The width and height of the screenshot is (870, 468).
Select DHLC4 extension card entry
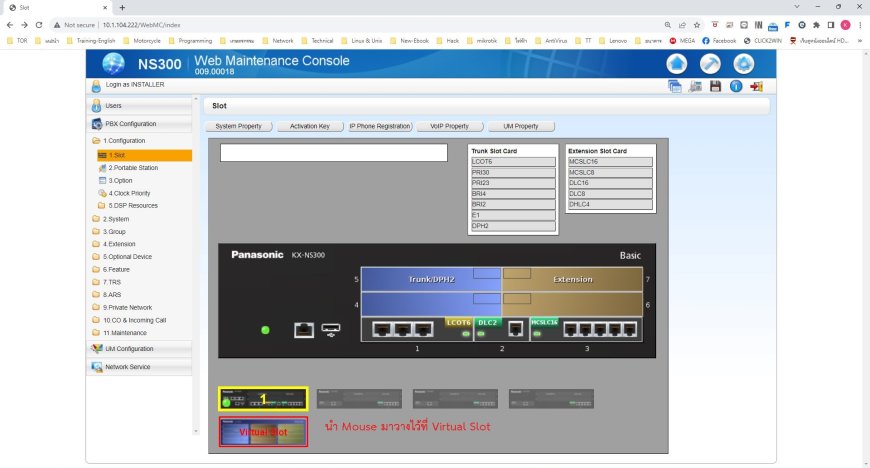tap(610, 204)
